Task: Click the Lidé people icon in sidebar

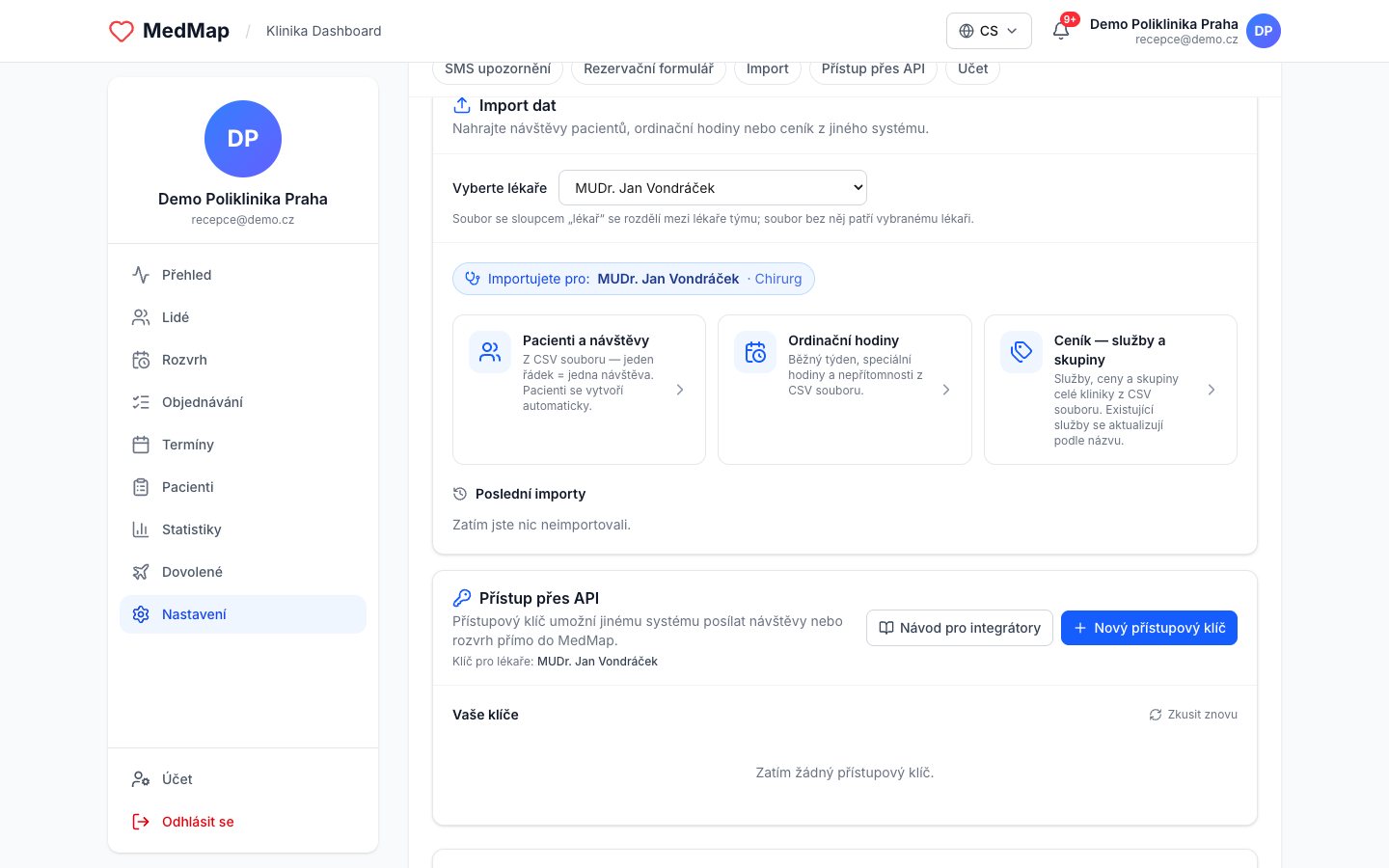Action: 141,317
